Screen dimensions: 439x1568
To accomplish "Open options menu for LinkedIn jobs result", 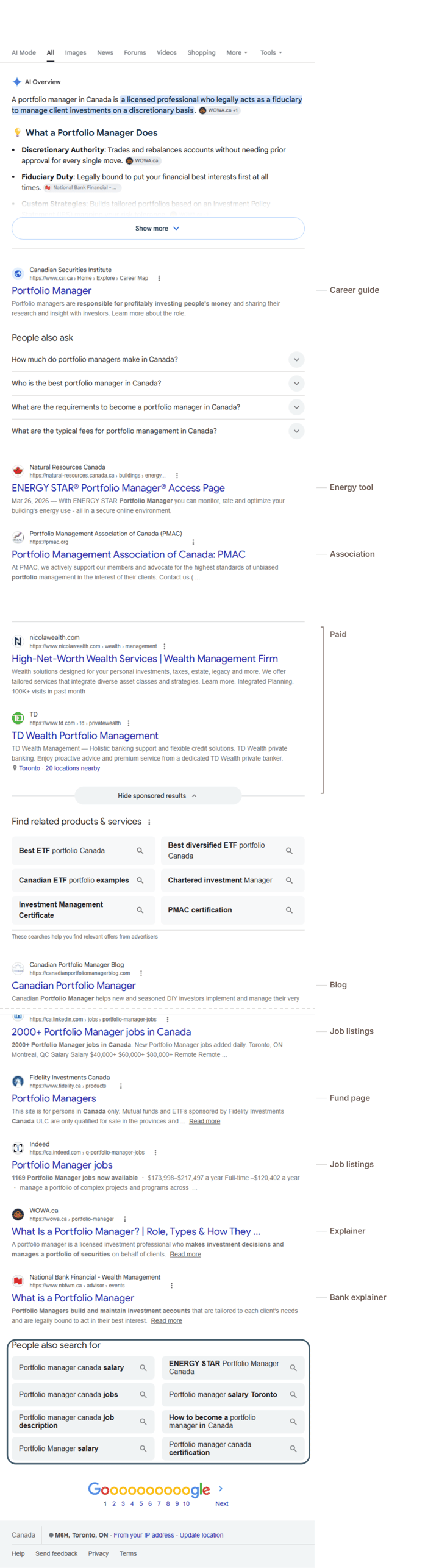I will [x=168, y=1020].
